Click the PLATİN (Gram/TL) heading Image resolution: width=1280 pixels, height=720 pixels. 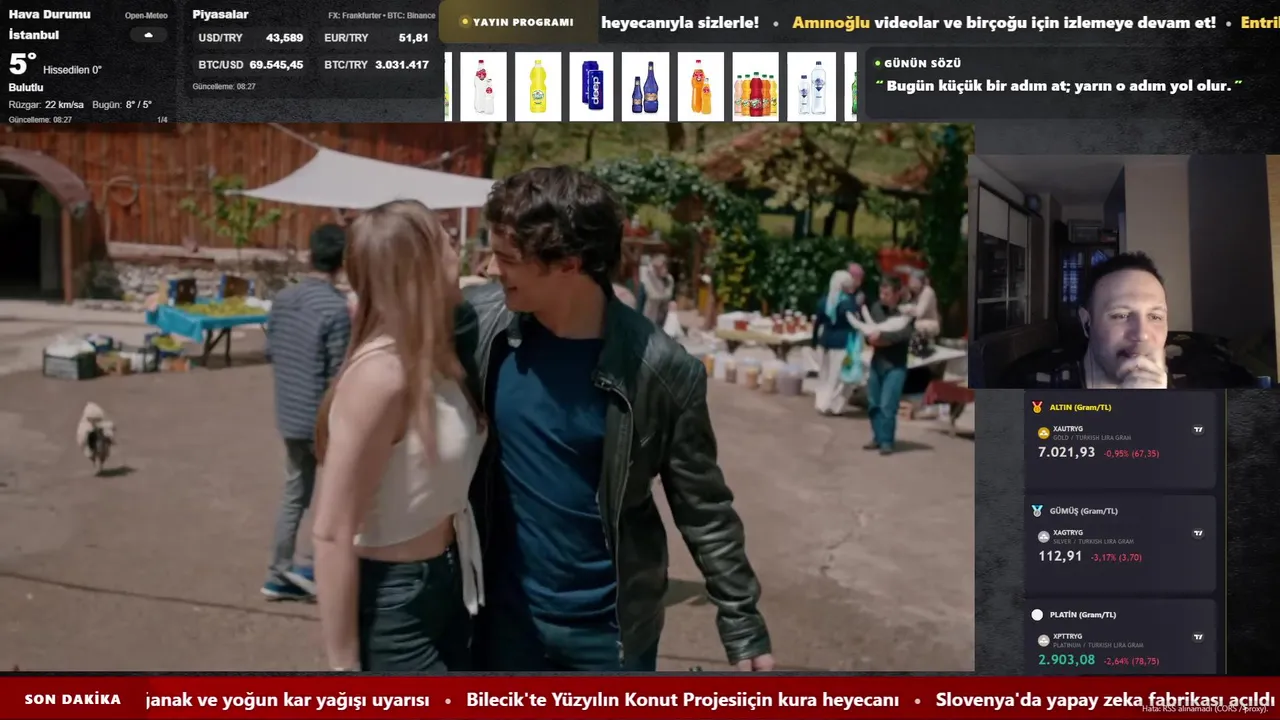click(1083, 615)
